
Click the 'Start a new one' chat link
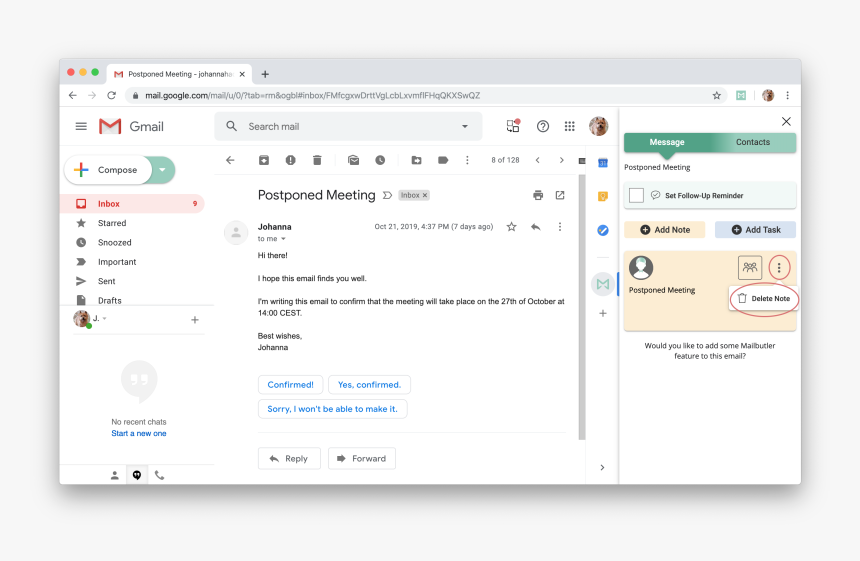pyautogui.click(x=139, y=433)
